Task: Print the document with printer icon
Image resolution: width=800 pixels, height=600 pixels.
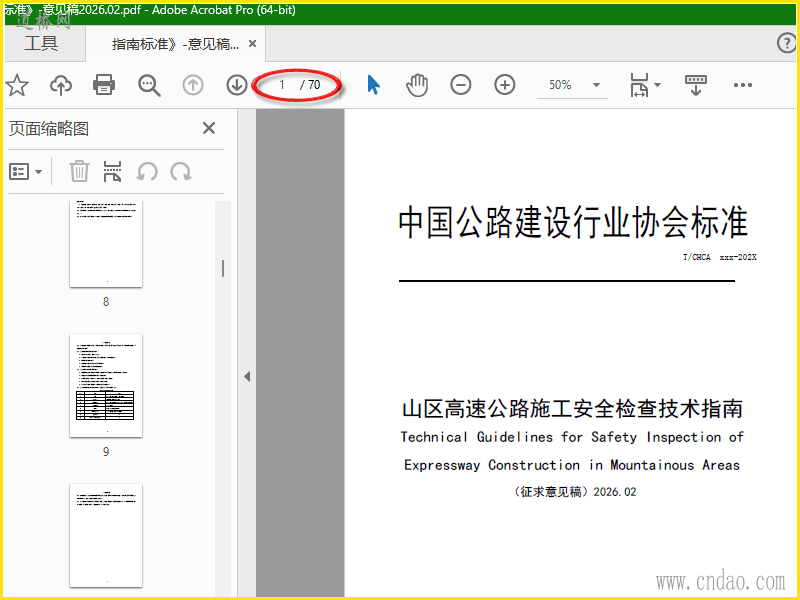Action: [104, 85]
